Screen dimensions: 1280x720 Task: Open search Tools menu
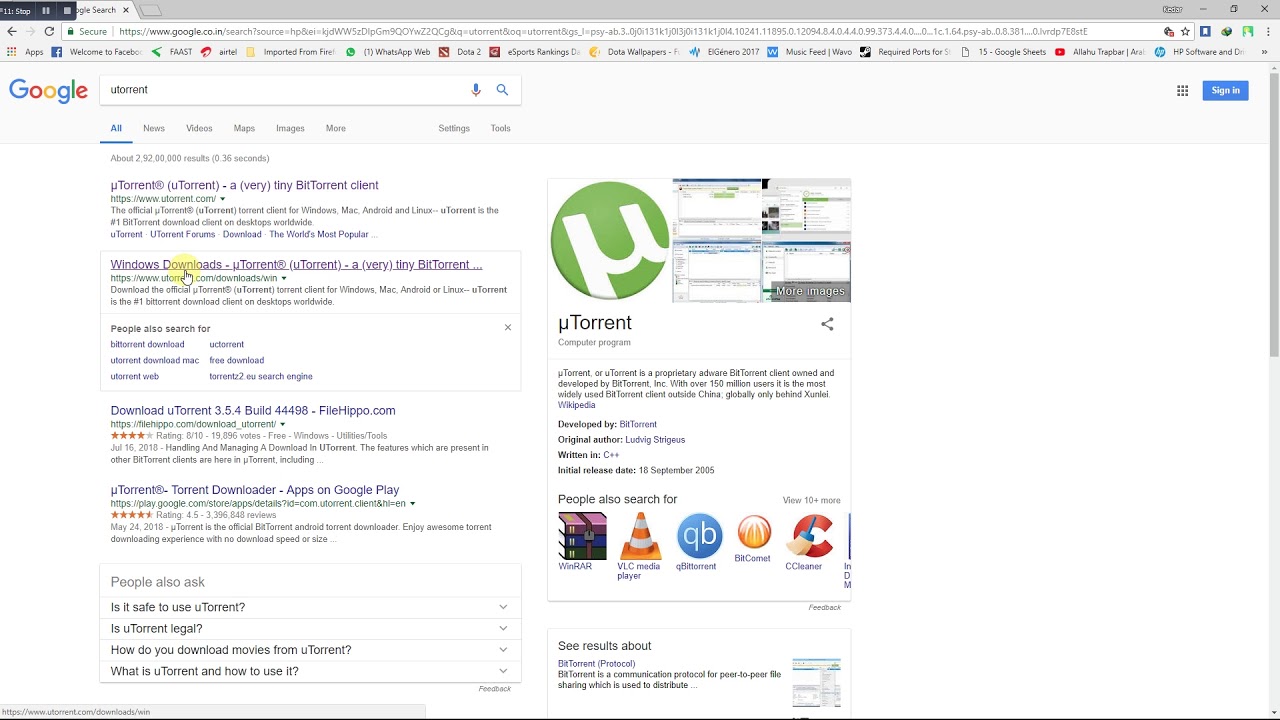(x=500, y=128)
